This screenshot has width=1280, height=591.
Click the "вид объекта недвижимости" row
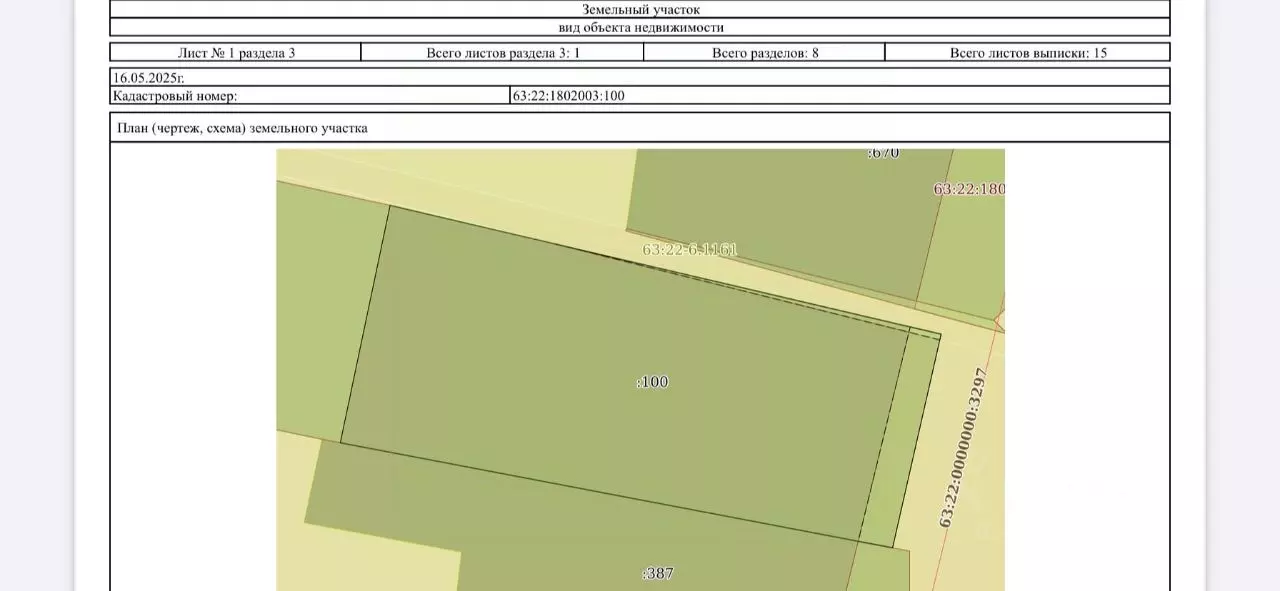click(x=640, y=28)
